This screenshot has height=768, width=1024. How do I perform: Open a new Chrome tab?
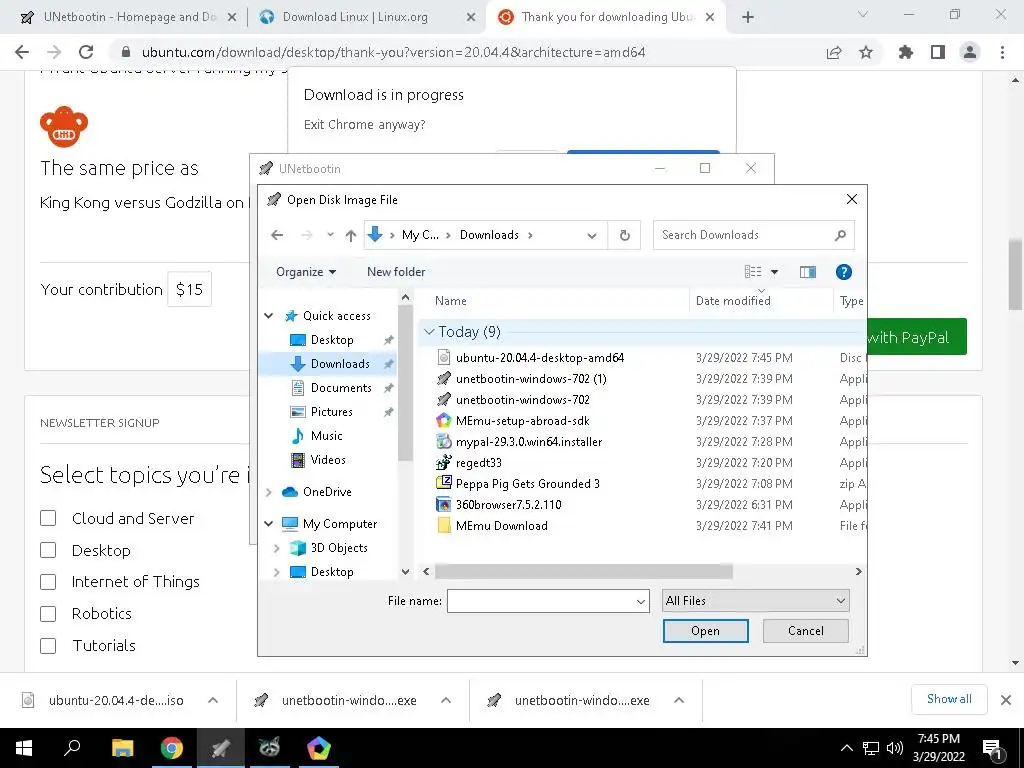click(748, 17)
